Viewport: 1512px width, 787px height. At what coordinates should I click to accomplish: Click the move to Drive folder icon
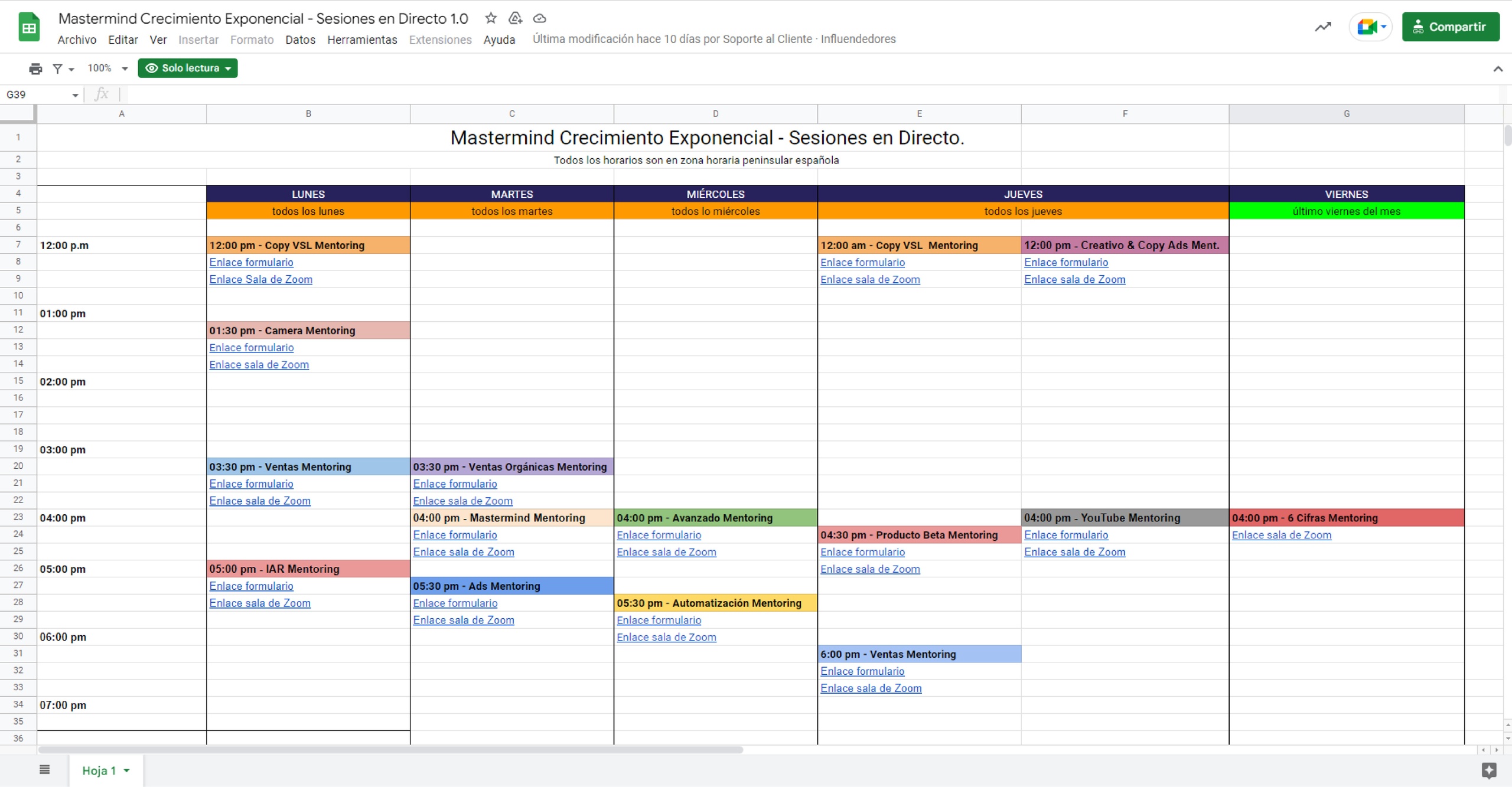point(515,18)
